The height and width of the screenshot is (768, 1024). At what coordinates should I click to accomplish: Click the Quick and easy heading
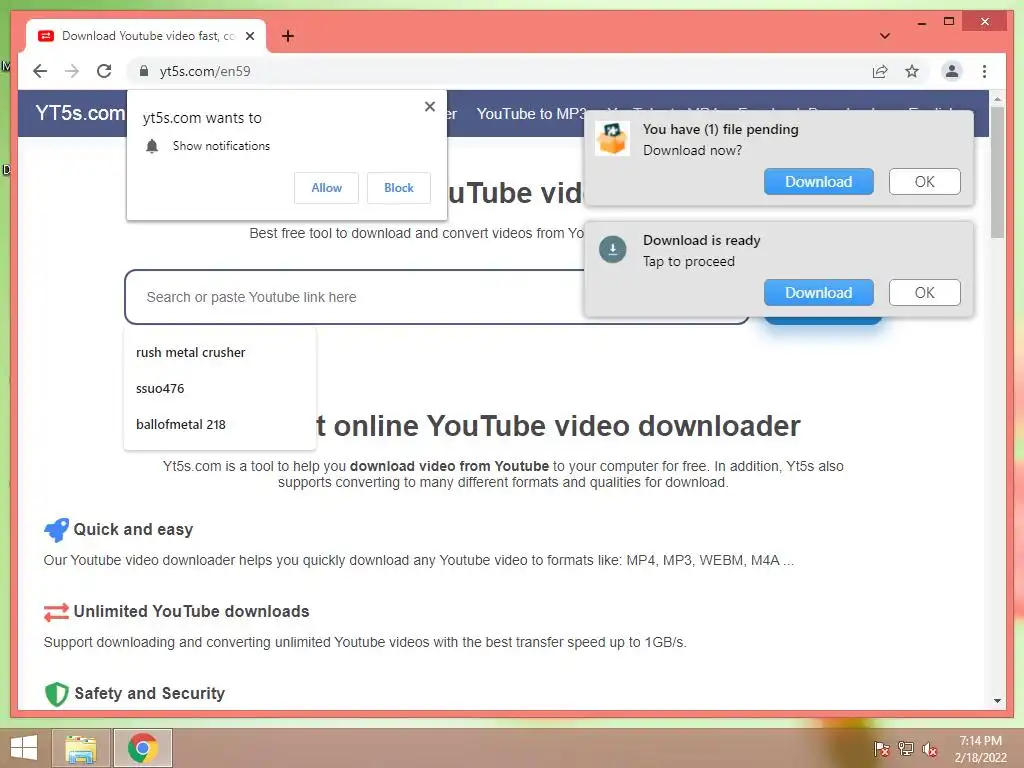[x=133, y=530]
